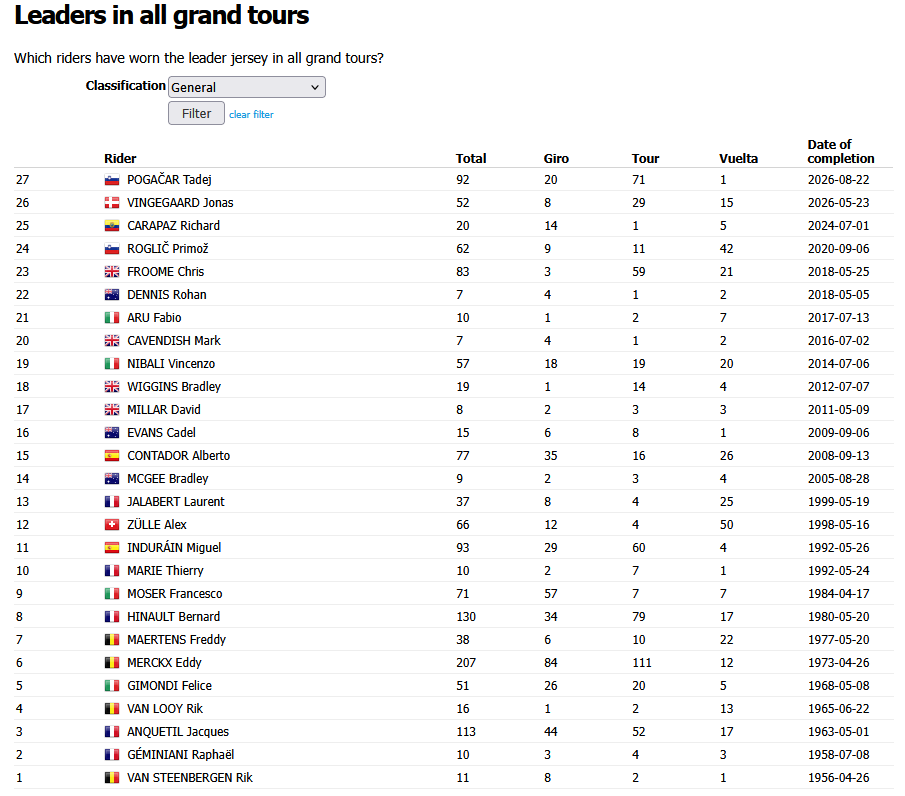The height and width of the screenshot is (796, 905).
Task: Click the Date of completion header
Action: 840,152
